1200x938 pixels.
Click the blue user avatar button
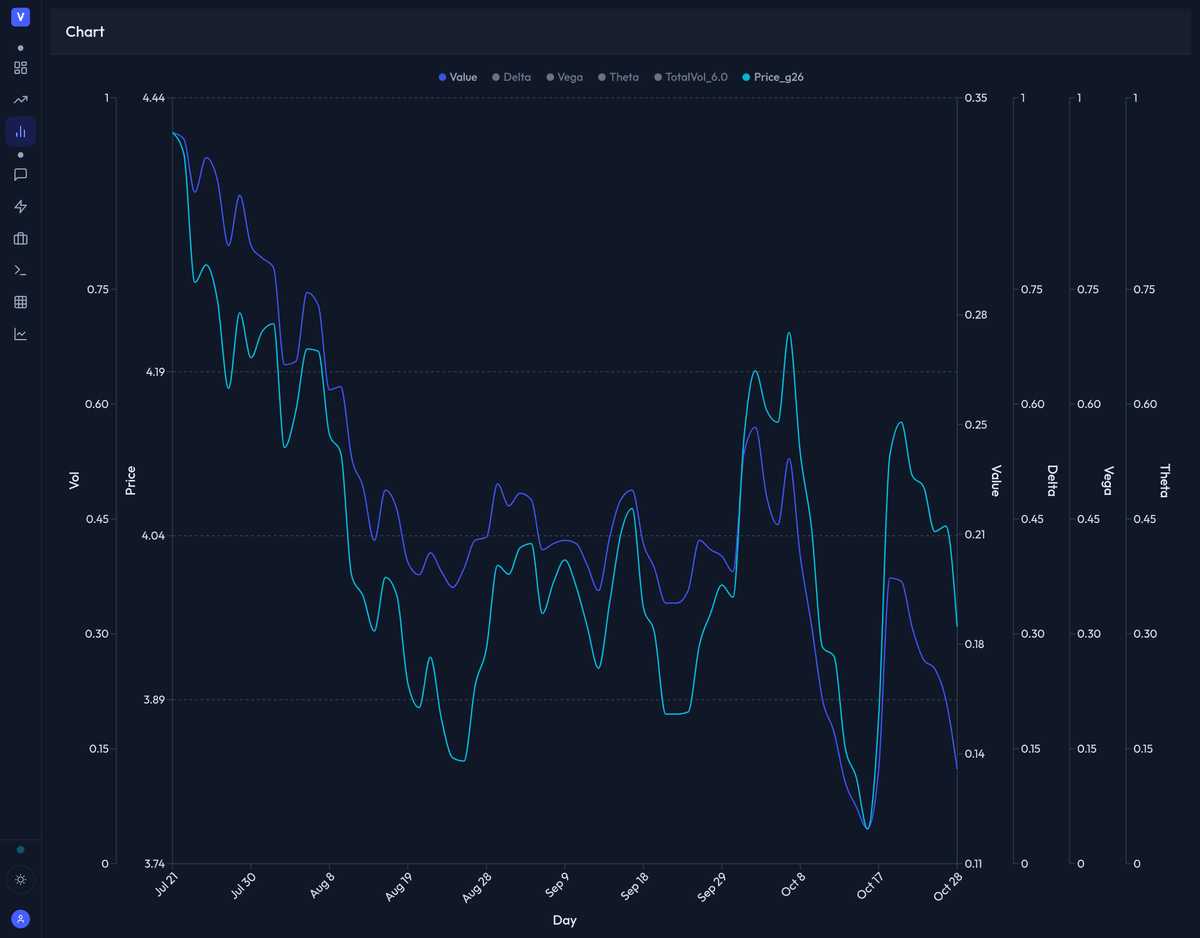[x=19, y=918]
